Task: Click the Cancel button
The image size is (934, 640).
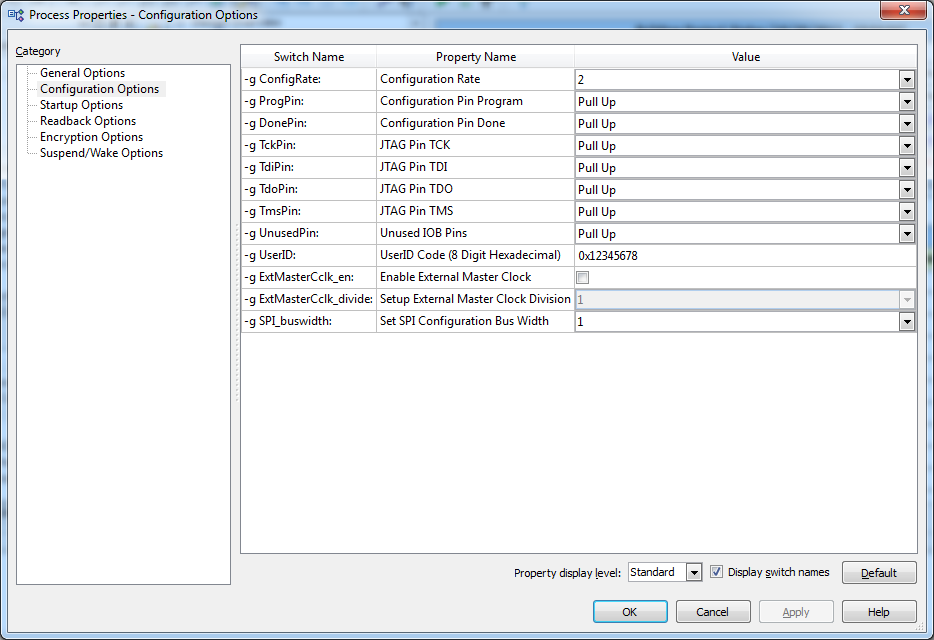Action: 712,612
